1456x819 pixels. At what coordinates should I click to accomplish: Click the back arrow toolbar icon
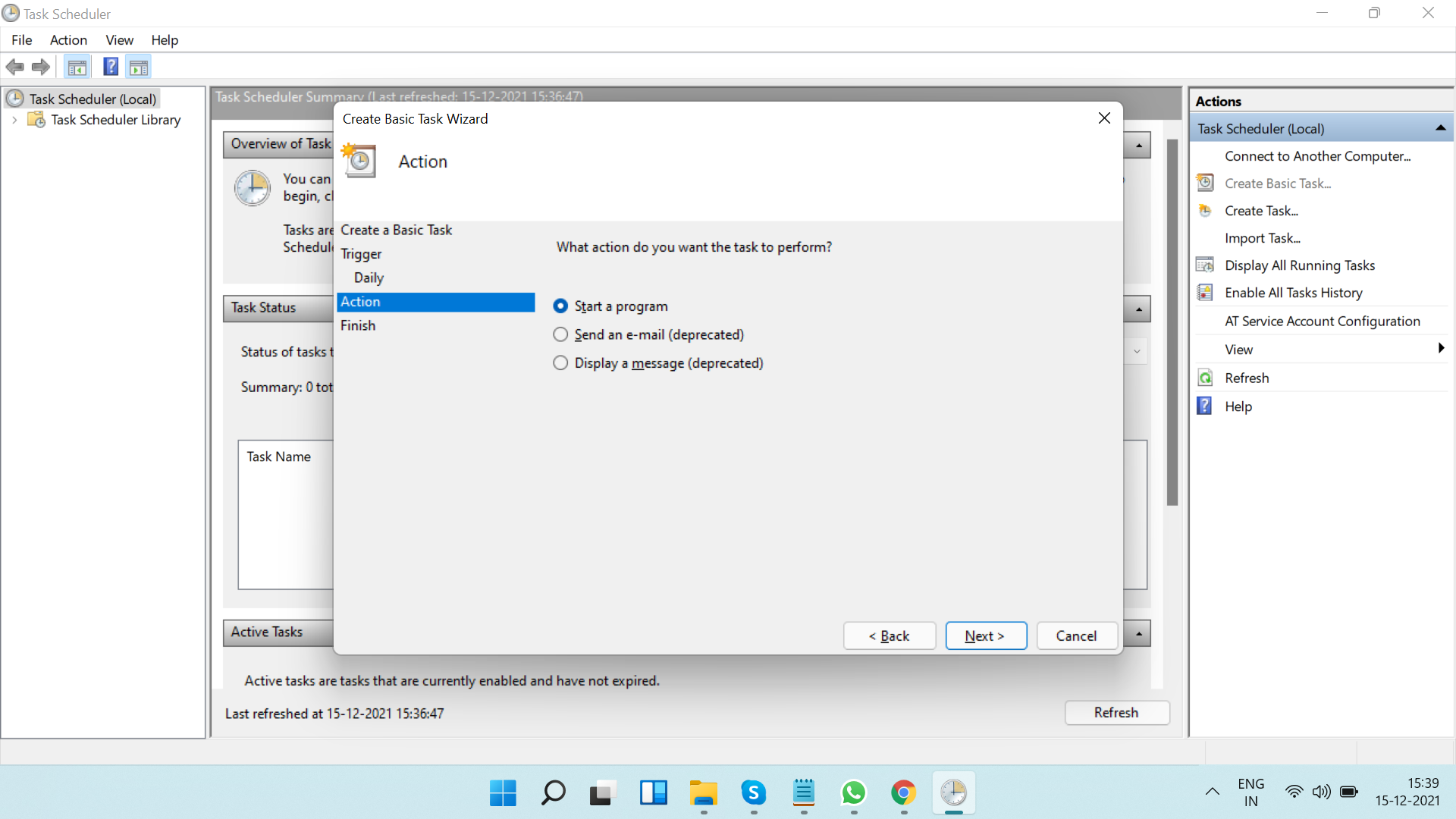14,67
